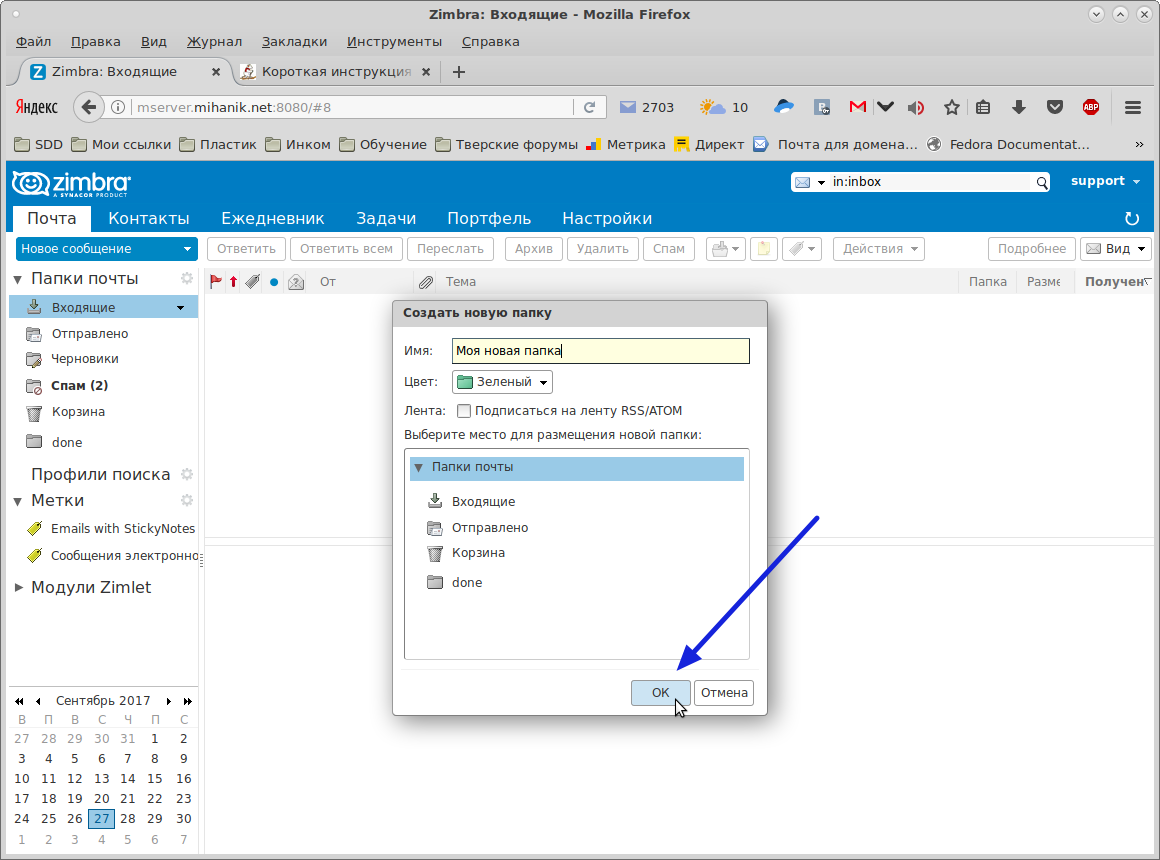Image resolution: width=1160 pixels, height=860 pixels.
Task: Open Входящие folder dropdown arrow in sidebar
Action: tap(181, 308)
